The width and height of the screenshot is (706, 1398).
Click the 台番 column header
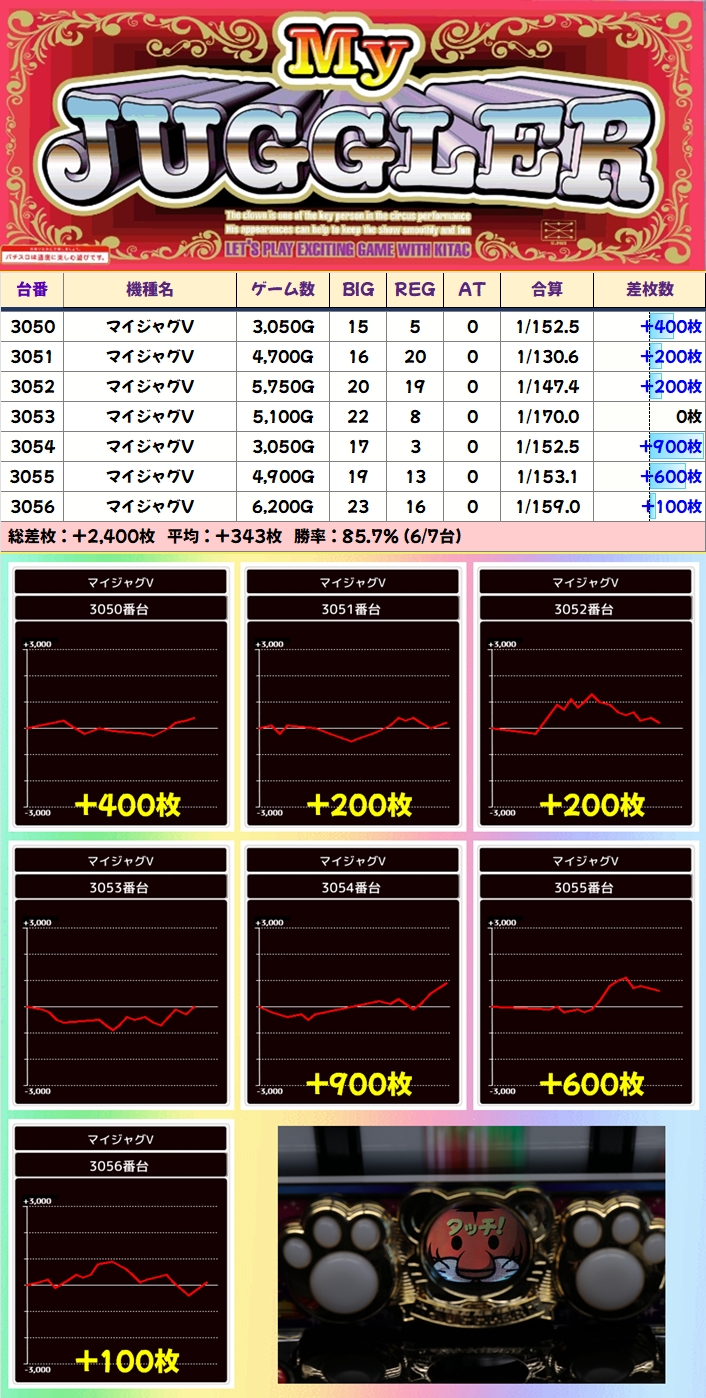coord(32,289)
